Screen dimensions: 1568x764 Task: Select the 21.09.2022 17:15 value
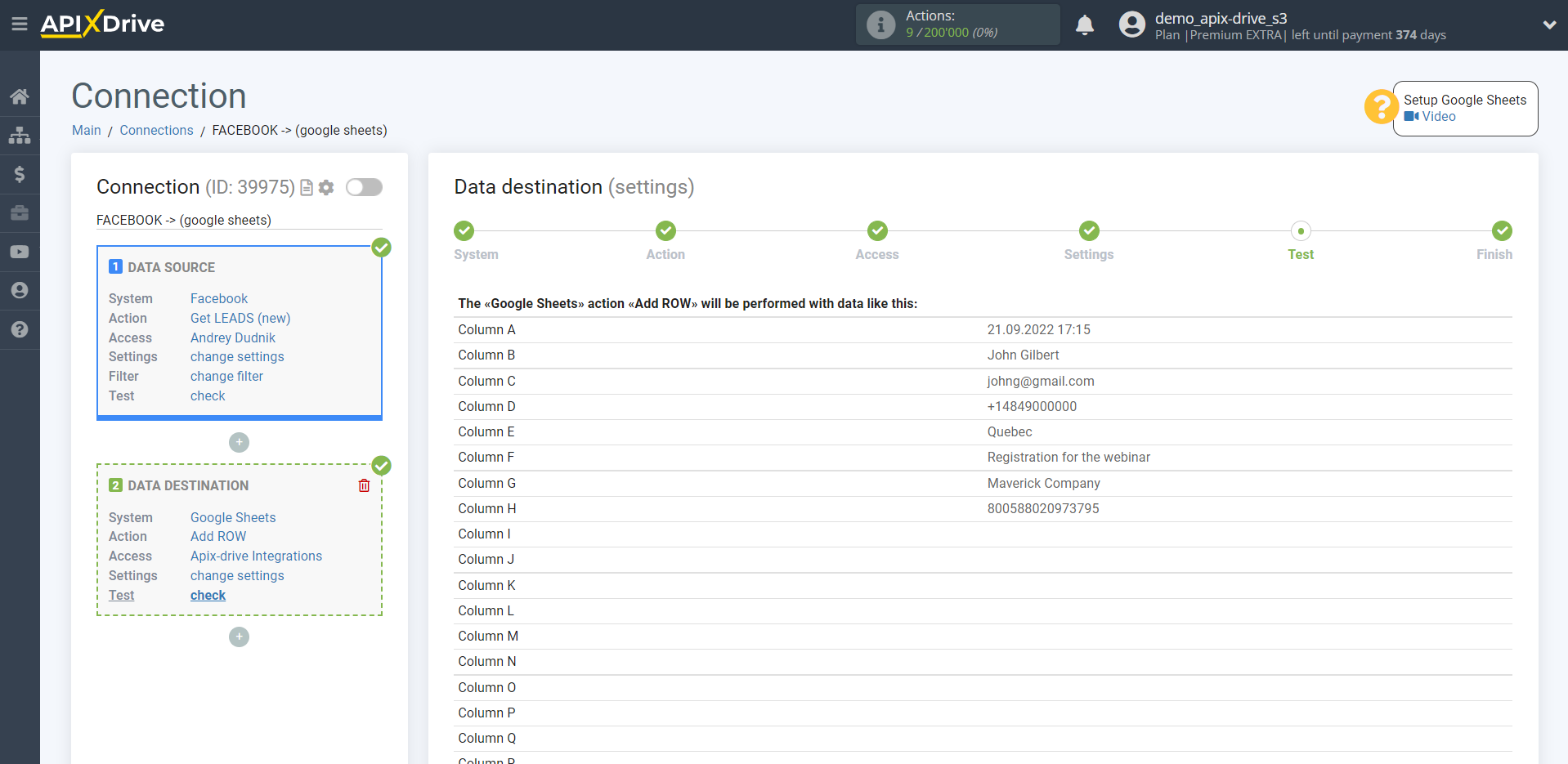click(x=1038, y=330)
